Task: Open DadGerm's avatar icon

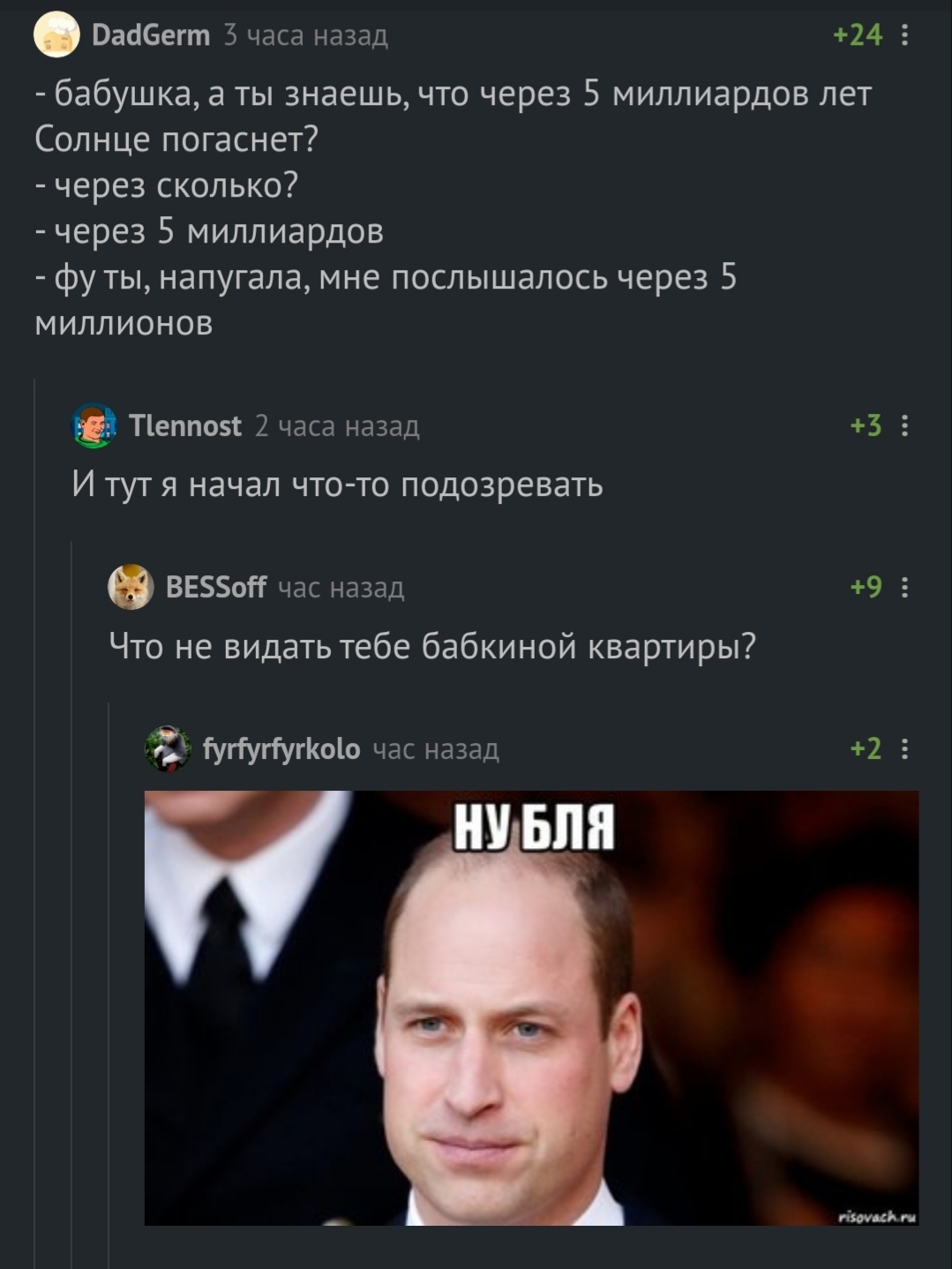Action: pyautogui.click(x=56, y=35)
